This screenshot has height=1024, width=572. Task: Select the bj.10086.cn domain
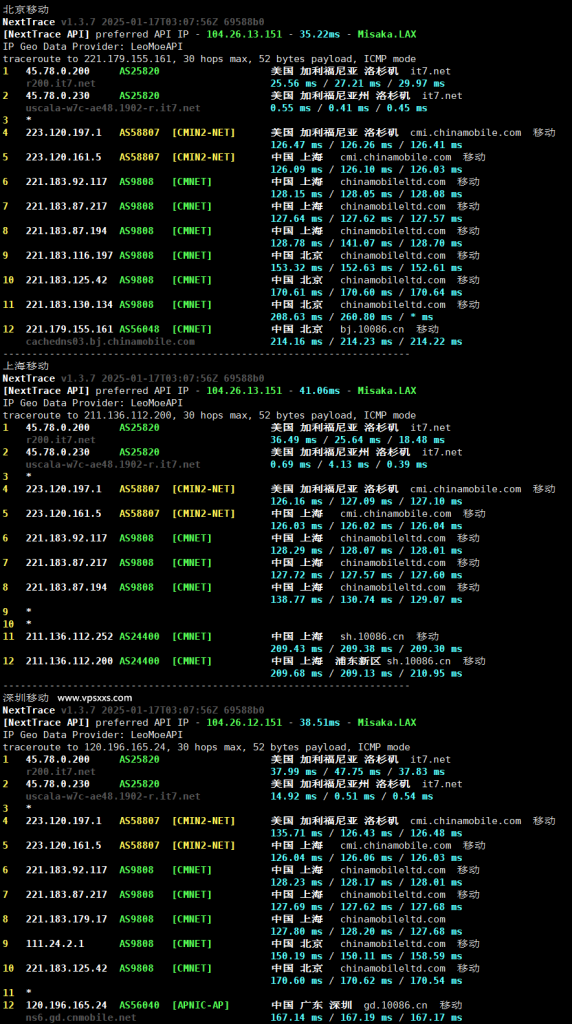click(x=372, y=329)
